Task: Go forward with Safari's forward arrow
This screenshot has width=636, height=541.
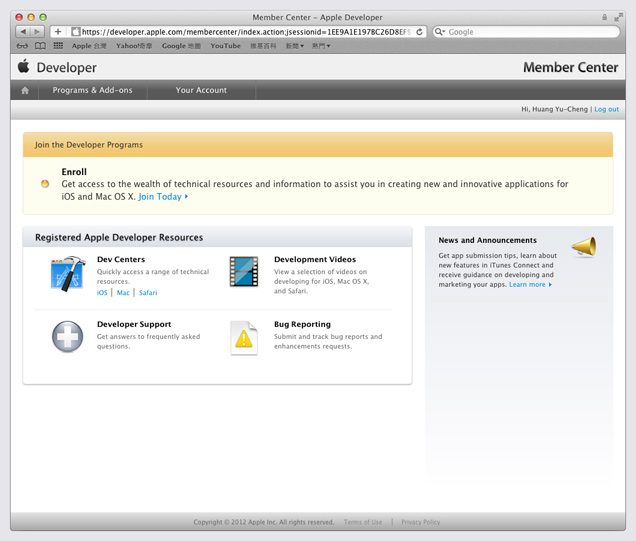Action: coord(37,32)
